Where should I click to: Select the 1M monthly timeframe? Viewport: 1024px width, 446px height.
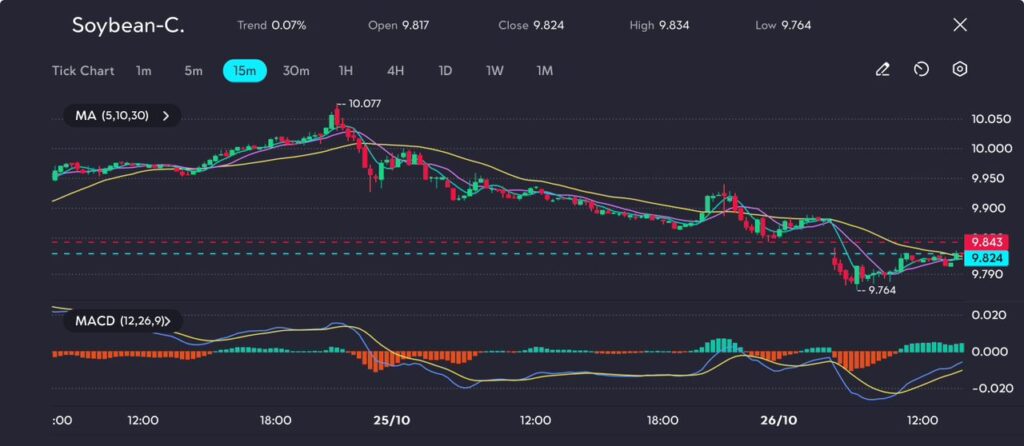(x=544, y=71)
